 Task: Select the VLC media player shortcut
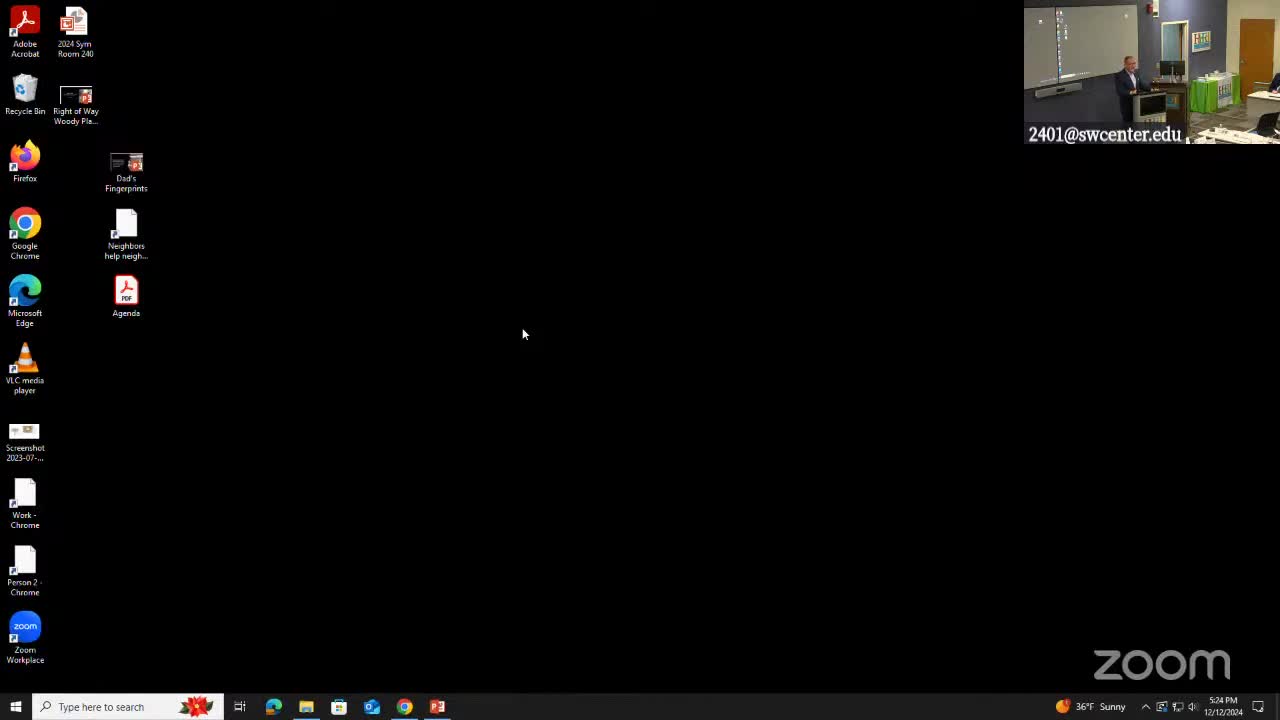[25, 369]
